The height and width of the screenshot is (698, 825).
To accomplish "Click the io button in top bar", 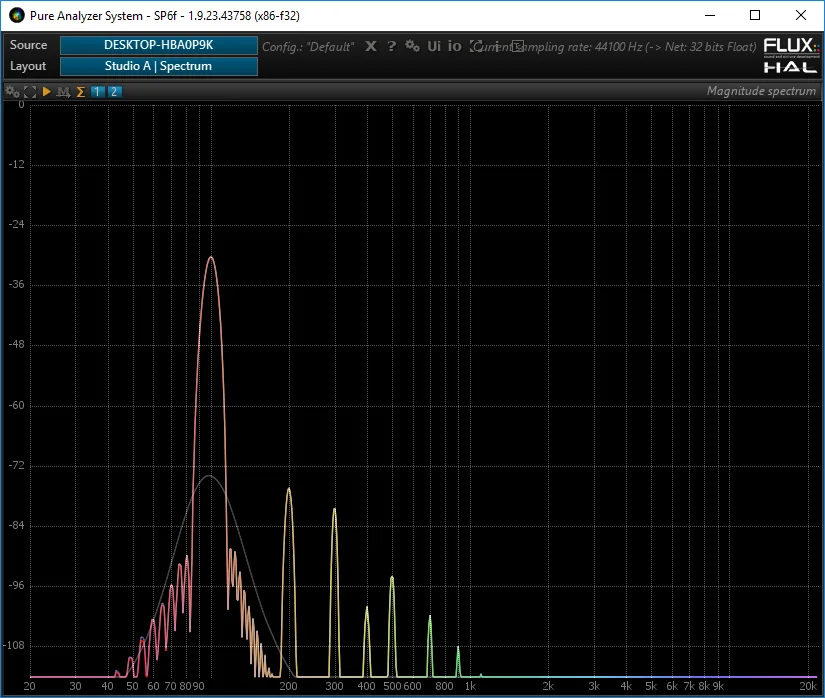I will point(455,46).
